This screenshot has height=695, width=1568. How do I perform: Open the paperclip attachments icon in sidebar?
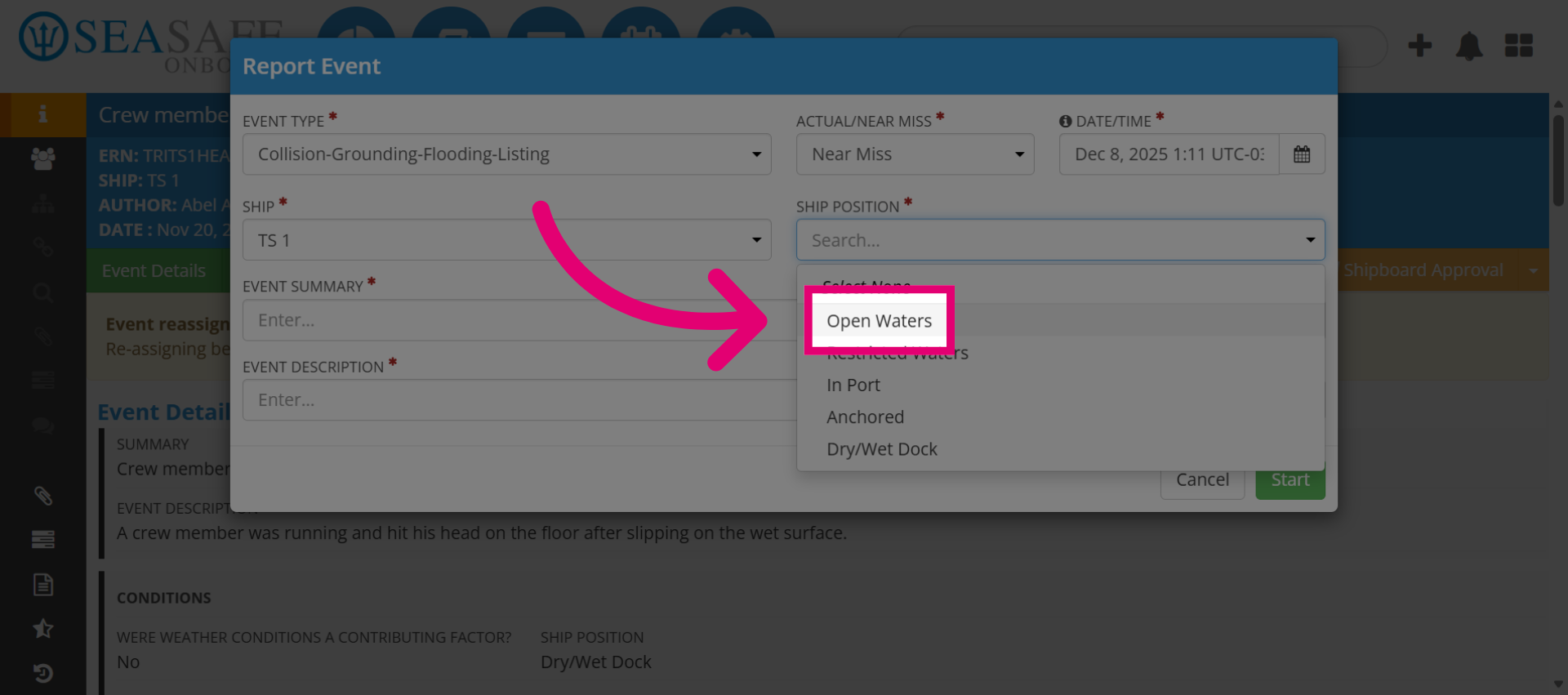43,496
